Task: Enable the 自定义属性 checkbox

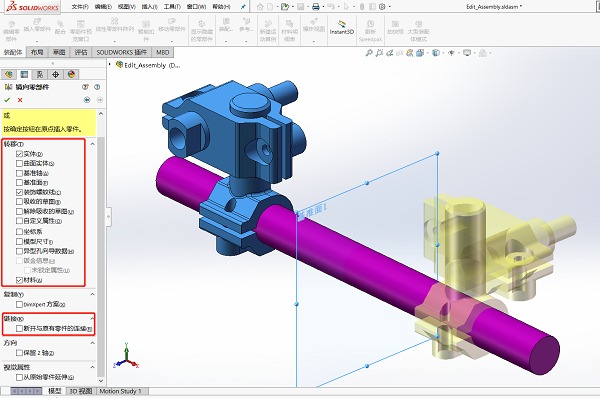Action: coord(20,221)
